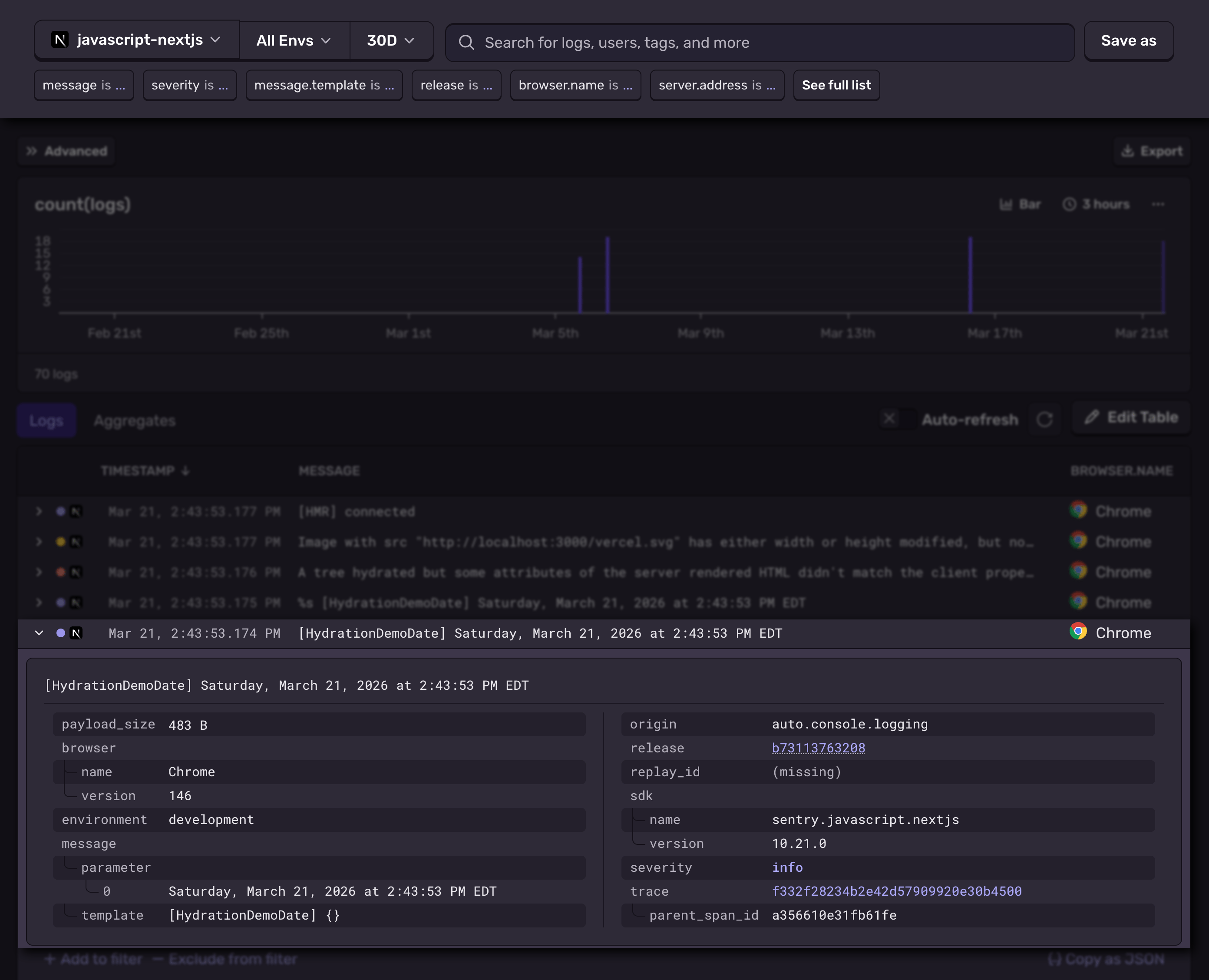
Task: Expand the [HMR] connected log row
Action: (x=39, y=511)
